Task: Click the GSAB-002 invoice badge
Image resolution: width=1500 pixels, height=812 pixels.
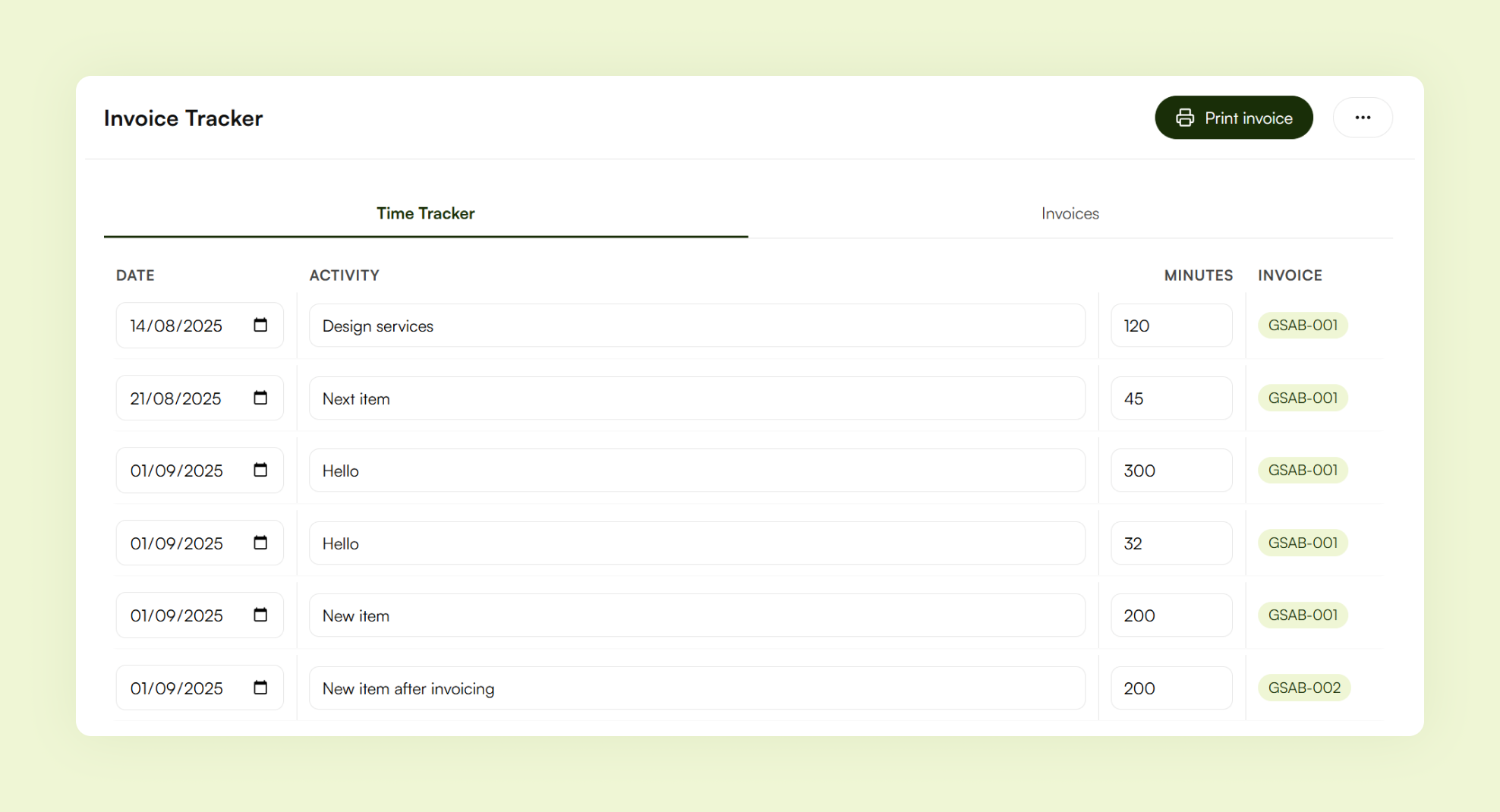Action: pos(1304,688)
